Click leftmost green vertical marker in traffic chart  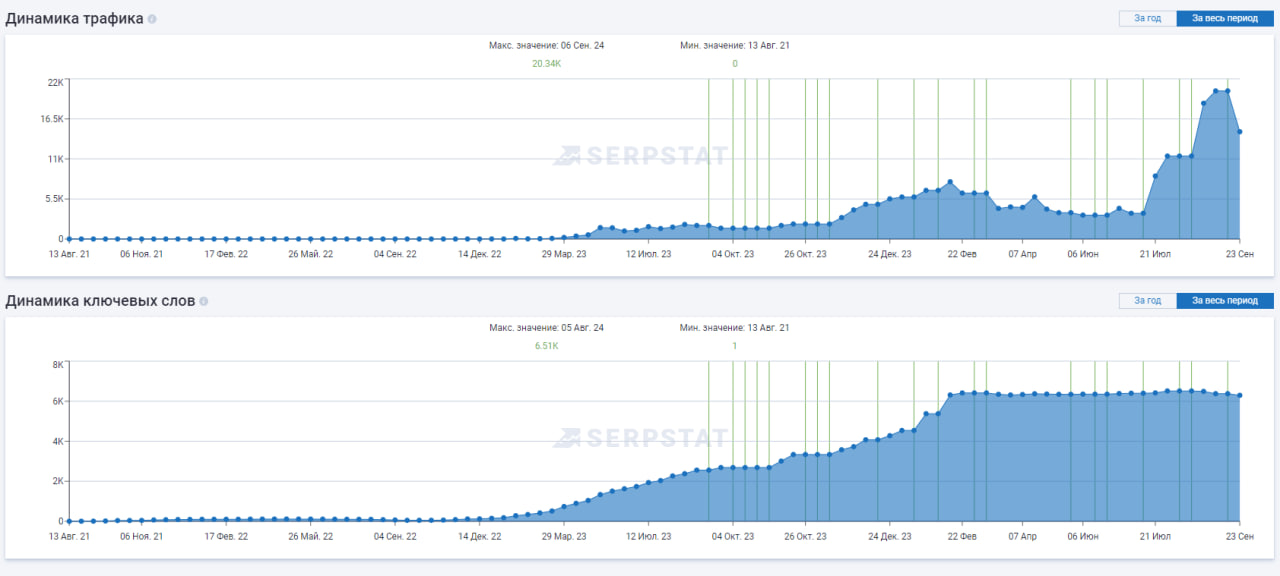pos(709,150)
